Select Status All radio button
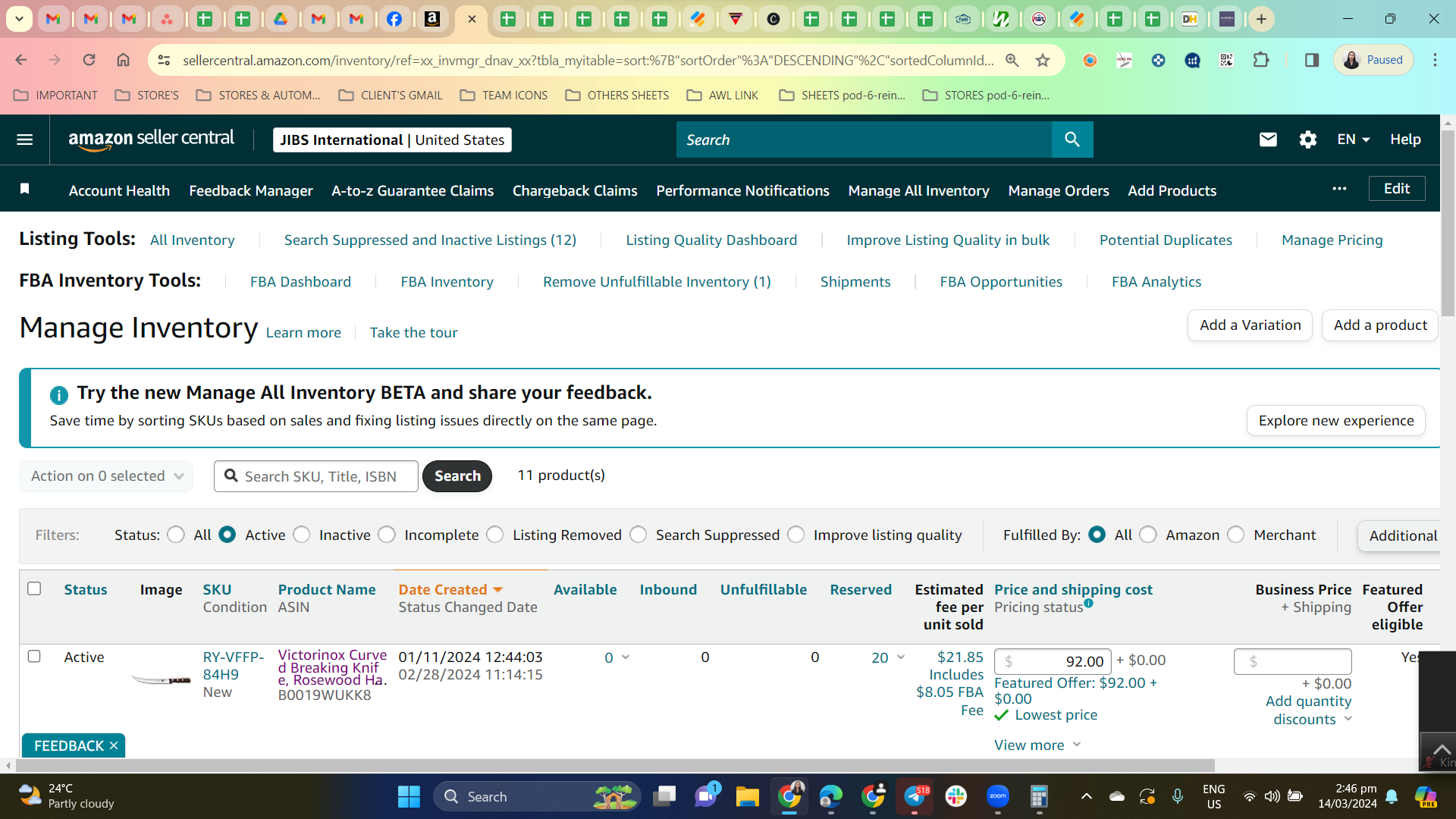Screen dimensions: 1456x819 (x=176, y=535)
